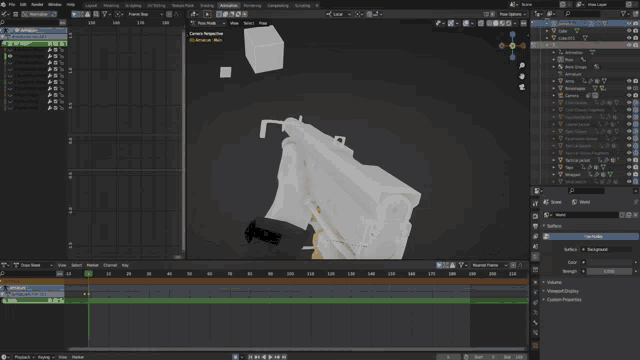The width and height of the screenshot is (640, 360).
Task: Toggle visibility of Arms in outliner
Action: (x=629, y=81)
